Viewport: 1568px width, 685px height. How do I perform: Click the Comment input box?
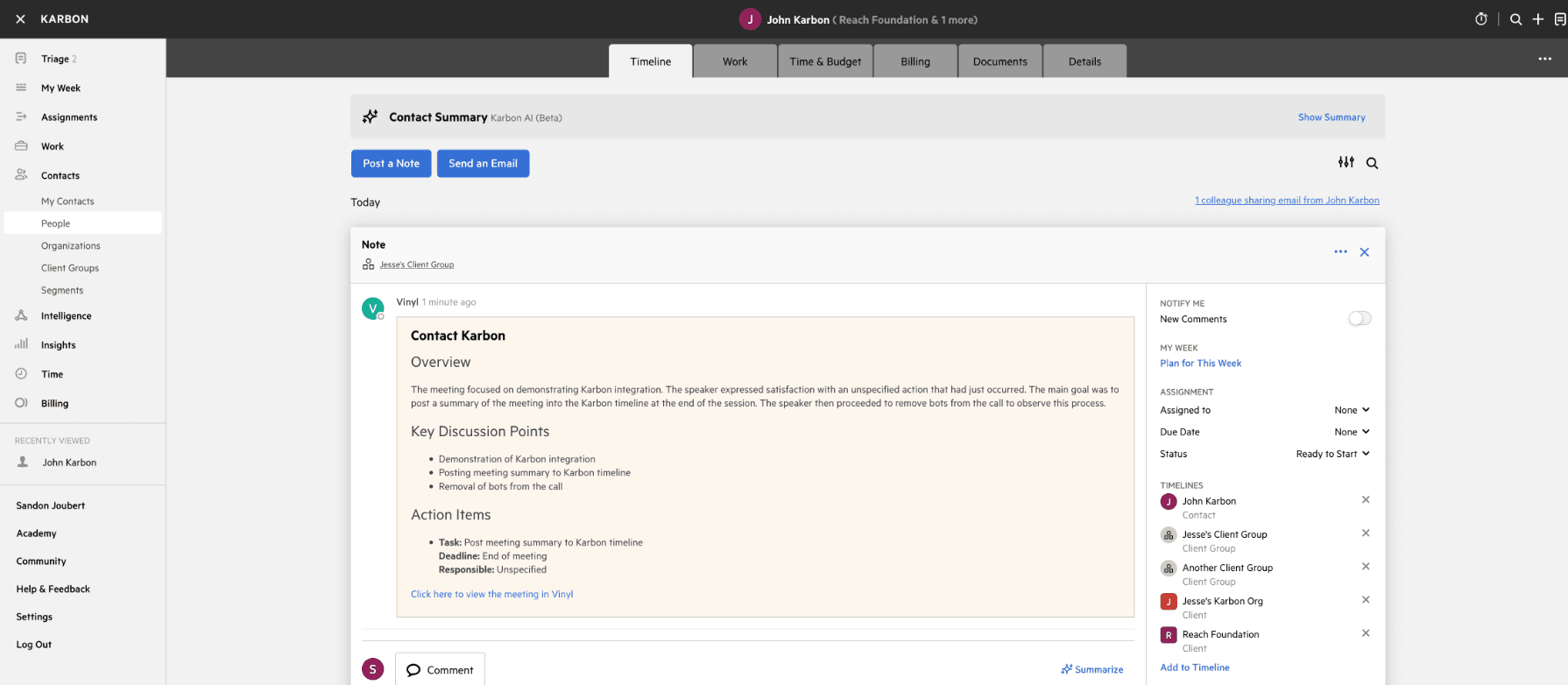click(x=440, y=669)
